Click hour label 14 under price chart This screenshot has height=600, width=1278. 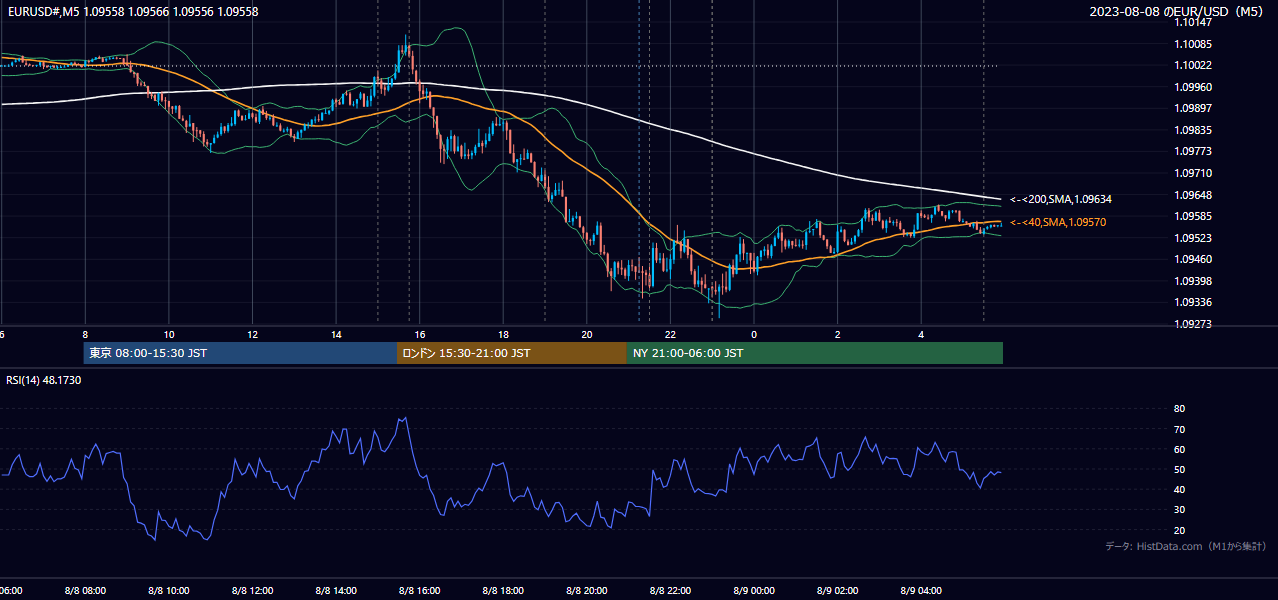336,334
